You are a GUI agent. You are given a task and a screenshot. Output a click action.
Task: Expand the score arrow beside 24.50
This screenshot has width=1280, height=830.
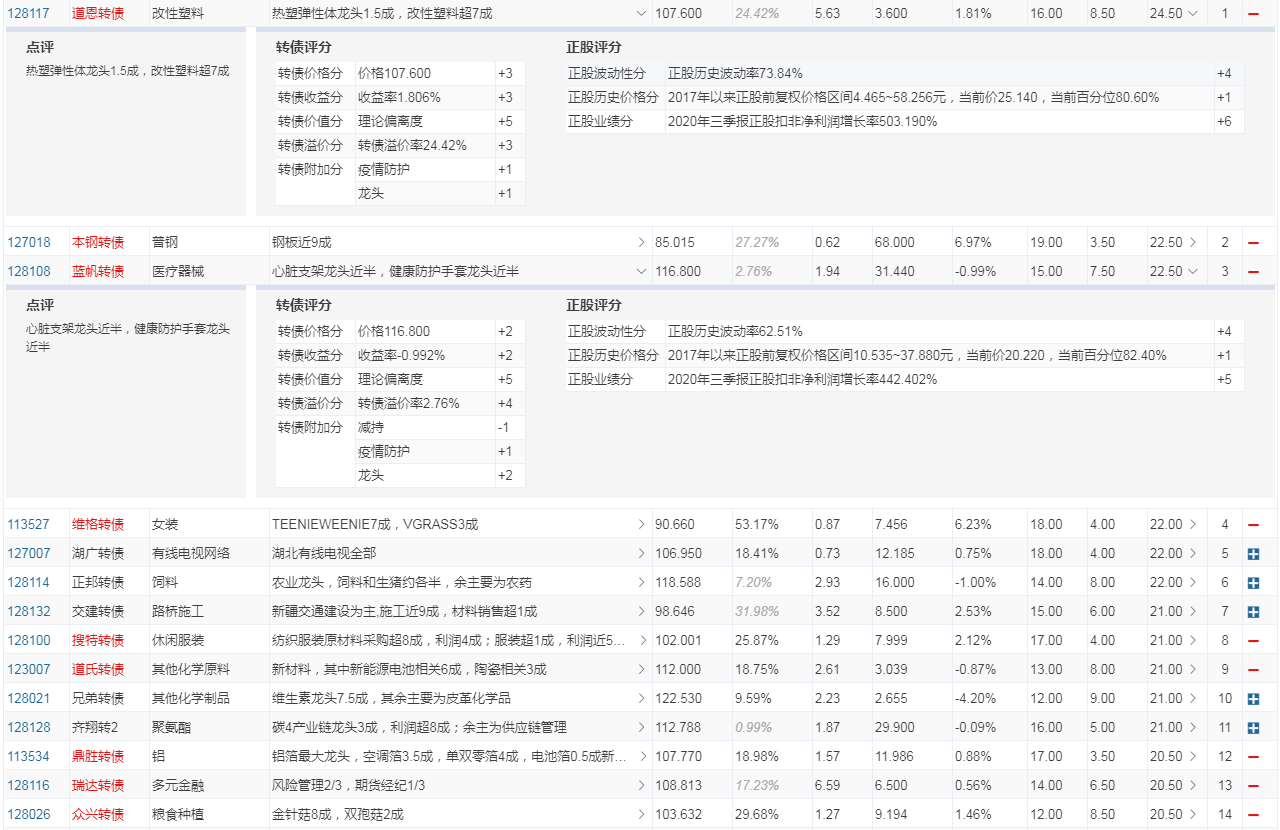(1192, 14)
